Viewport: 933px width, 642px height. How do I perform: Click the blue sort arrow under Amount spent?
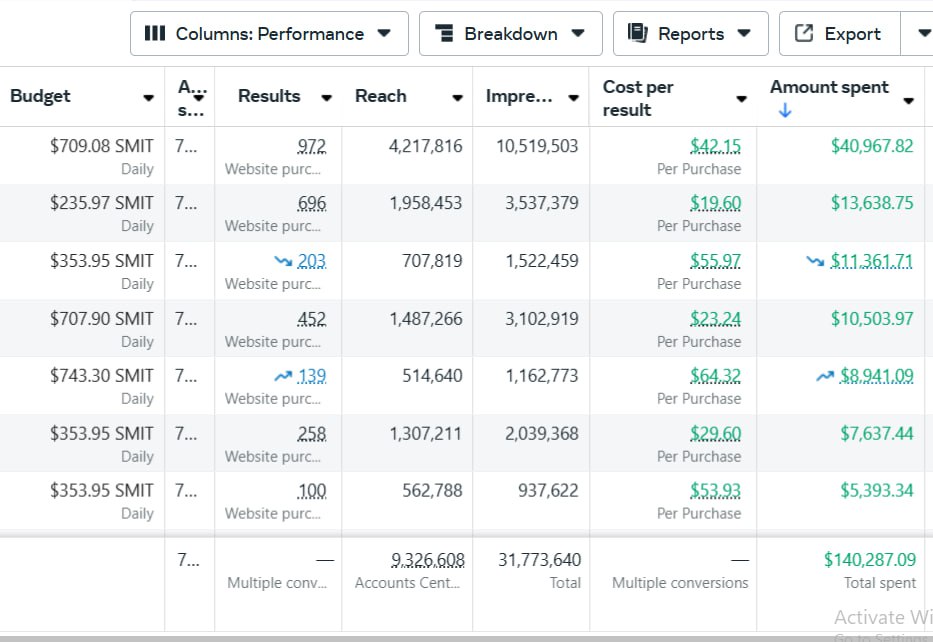click(x=784, y=111)
